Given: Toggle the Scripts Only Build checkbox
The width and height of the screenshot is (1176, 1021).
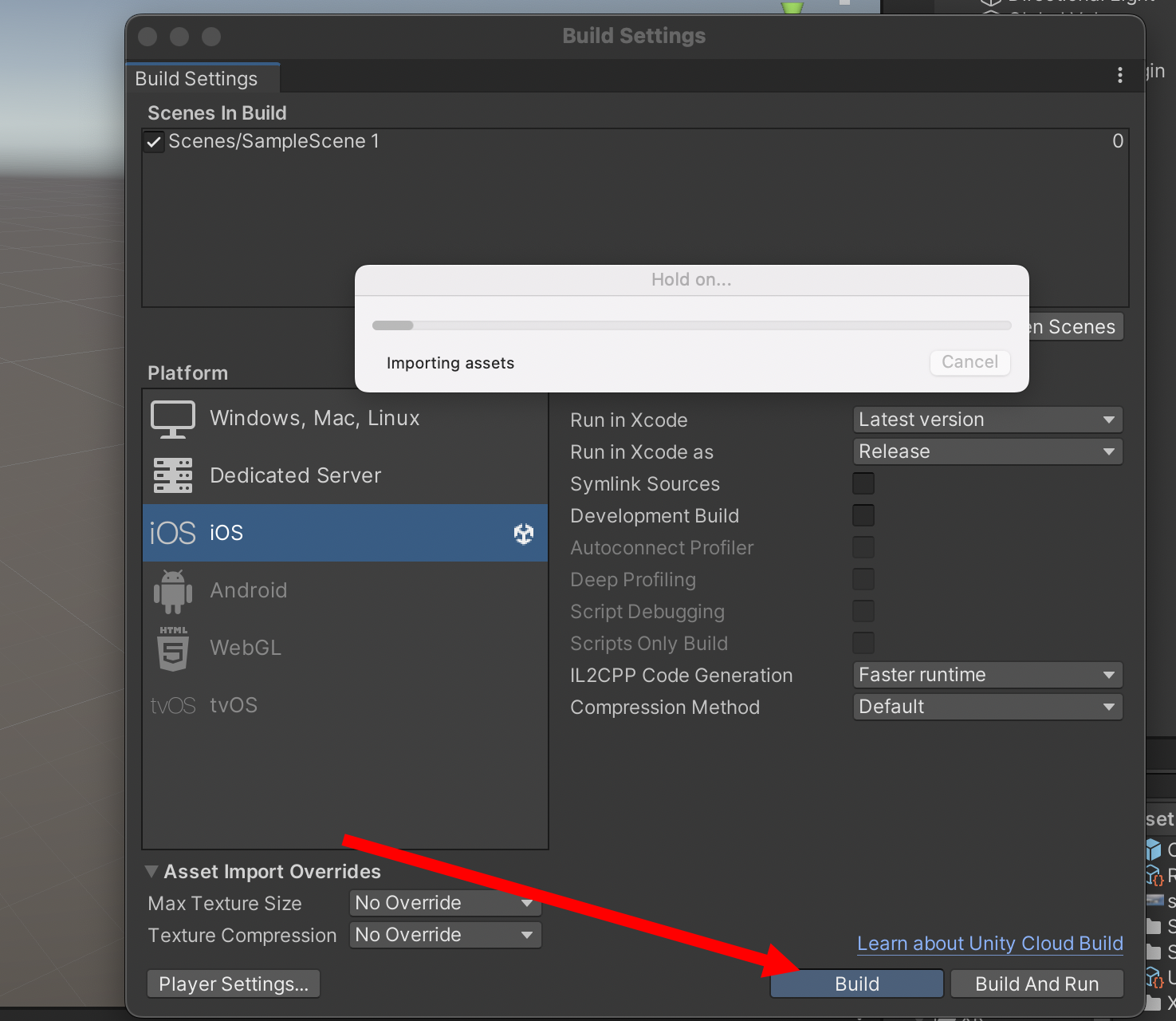Looking at the screenshot, I should pos(863,643).
